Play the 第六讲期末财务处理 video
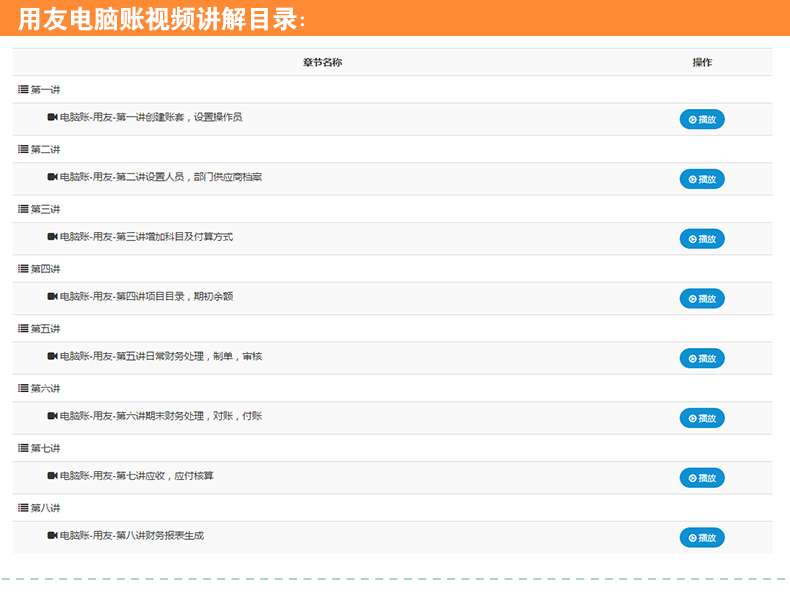Image resolution: width=790 pixels, height=601 pixels. pos(702,418)
